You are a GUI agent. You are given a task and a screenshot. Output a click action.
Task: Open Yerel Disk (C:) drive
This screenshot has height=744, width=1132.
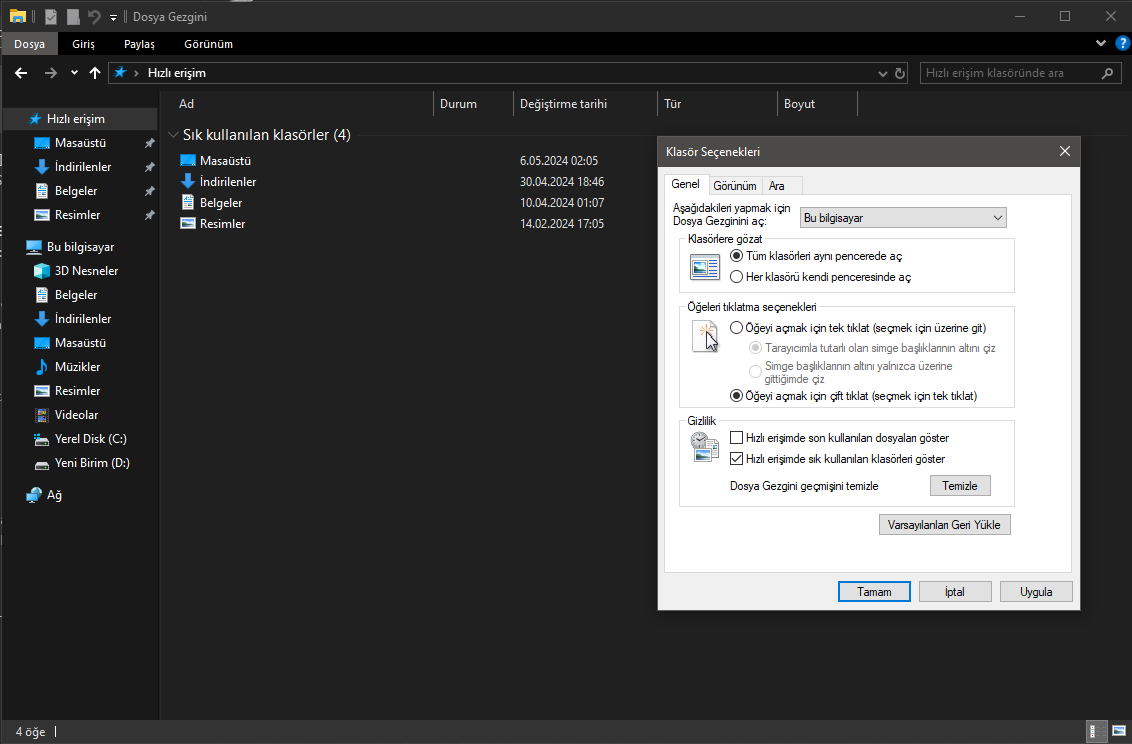click(90, 439)
